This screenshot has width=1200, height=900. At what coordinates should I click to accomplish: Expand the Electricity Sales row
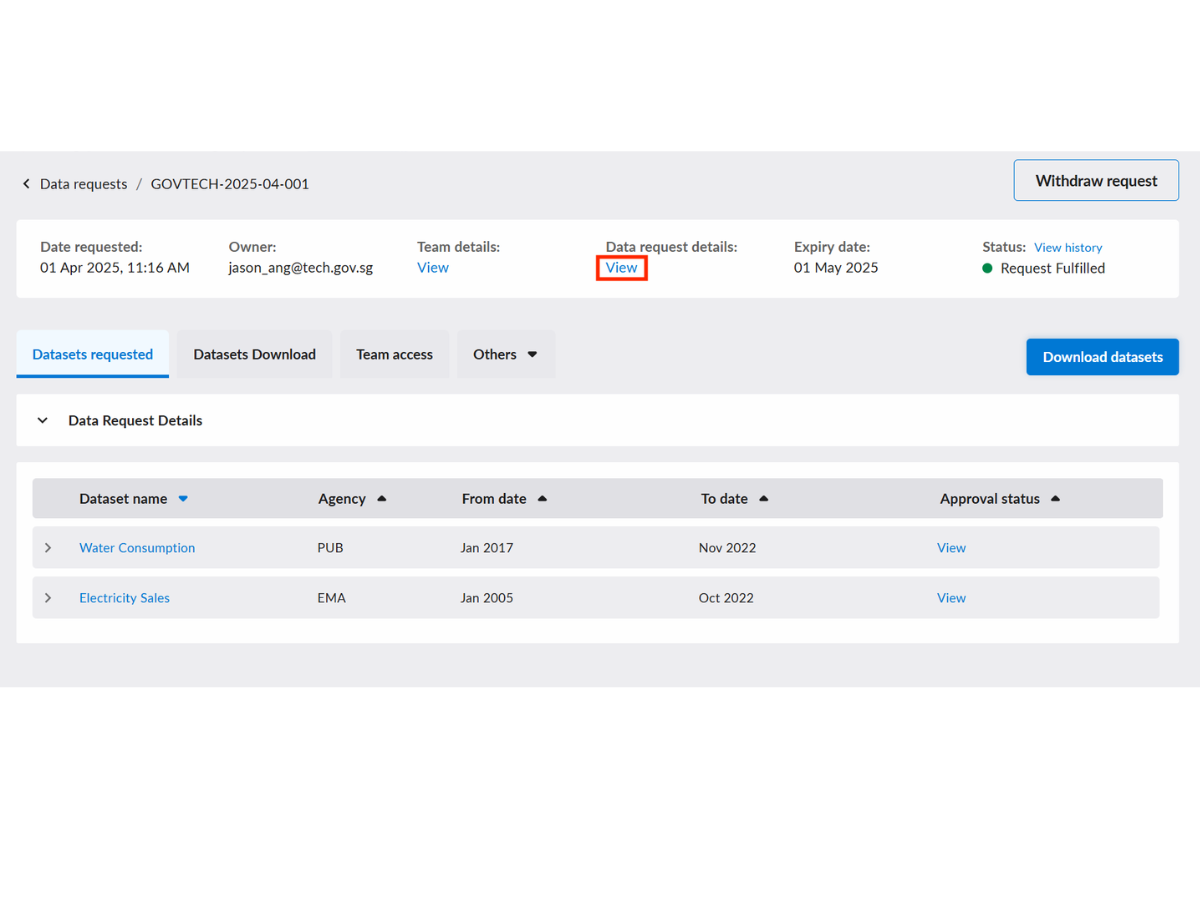[48, 598]
